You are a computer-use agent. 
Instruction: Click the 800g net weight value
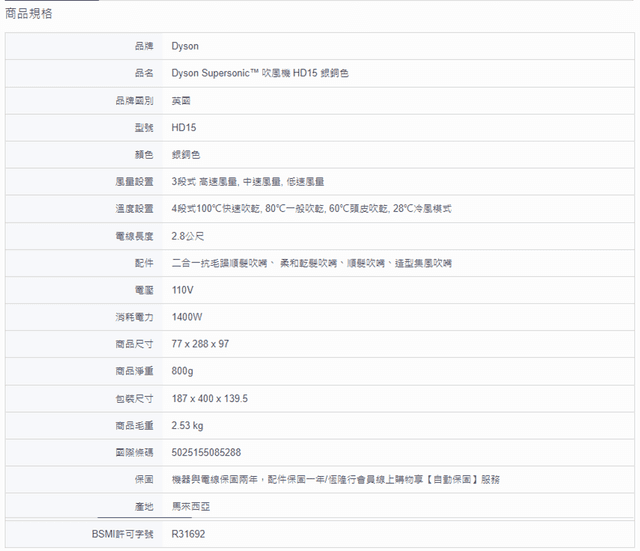[183, 371]
